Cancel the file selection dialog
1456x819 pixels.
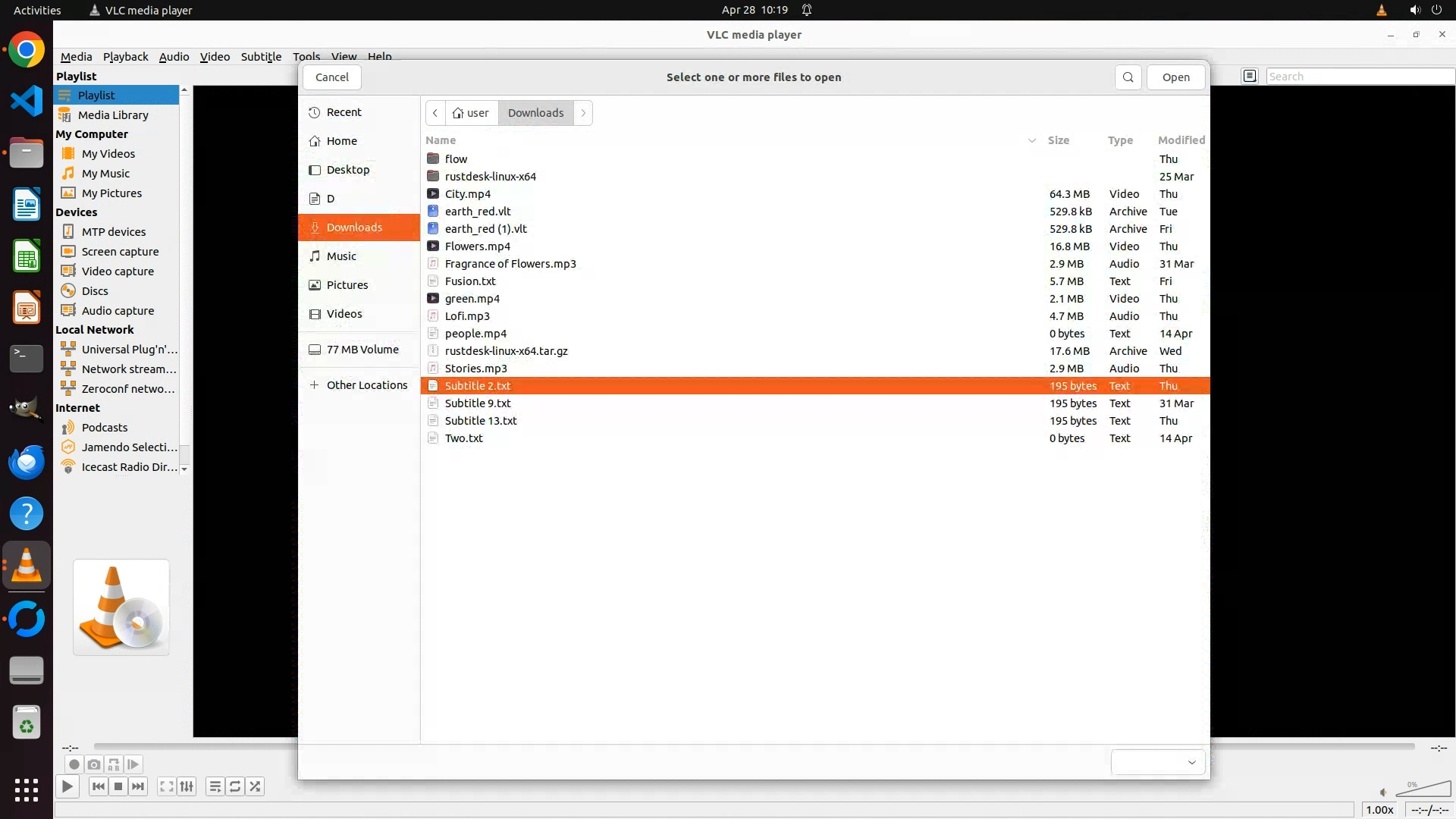point(331,77)
